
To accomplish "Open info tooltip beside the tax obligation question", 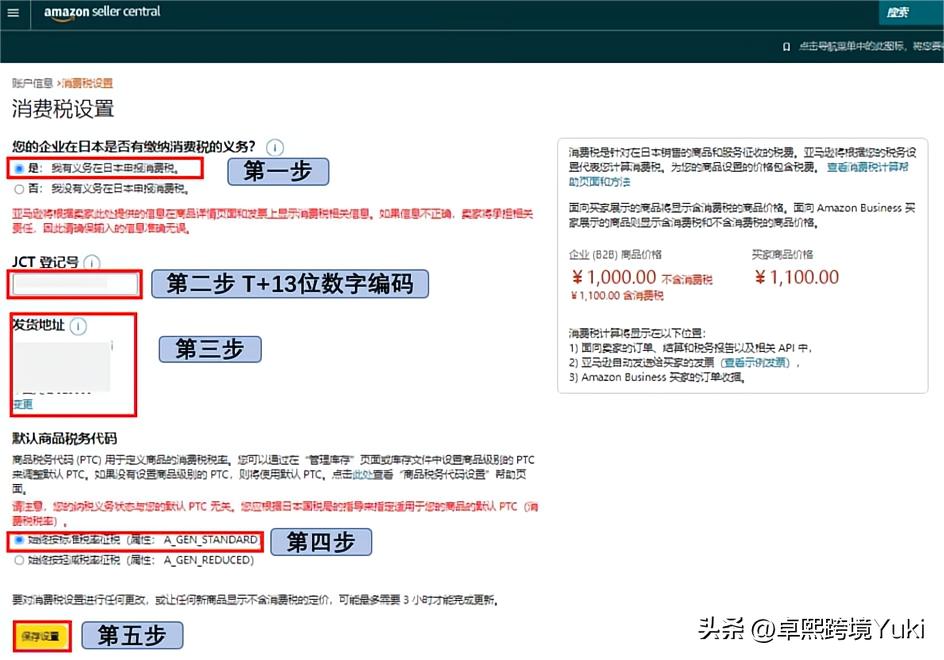I will pyautogui.click(x=274, y=146).
